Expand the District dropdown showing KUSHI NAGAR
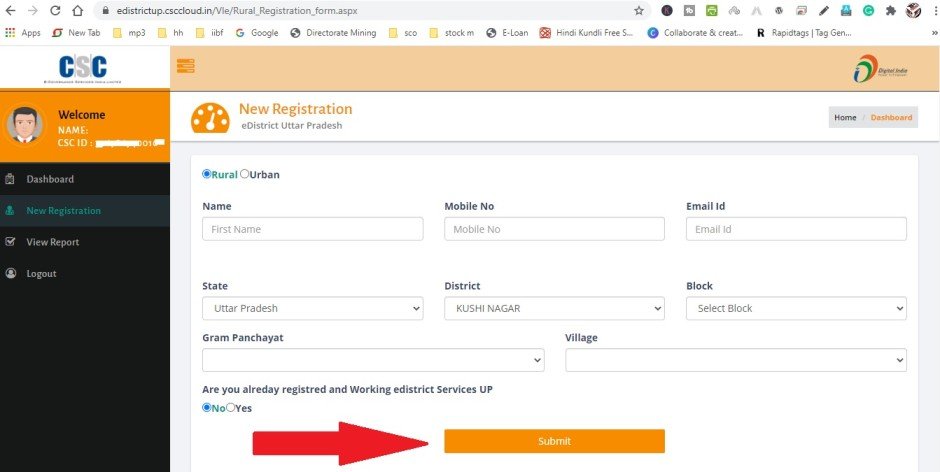Image resolution: width=940 pixels, height=472 pixels. pos(554,308)
